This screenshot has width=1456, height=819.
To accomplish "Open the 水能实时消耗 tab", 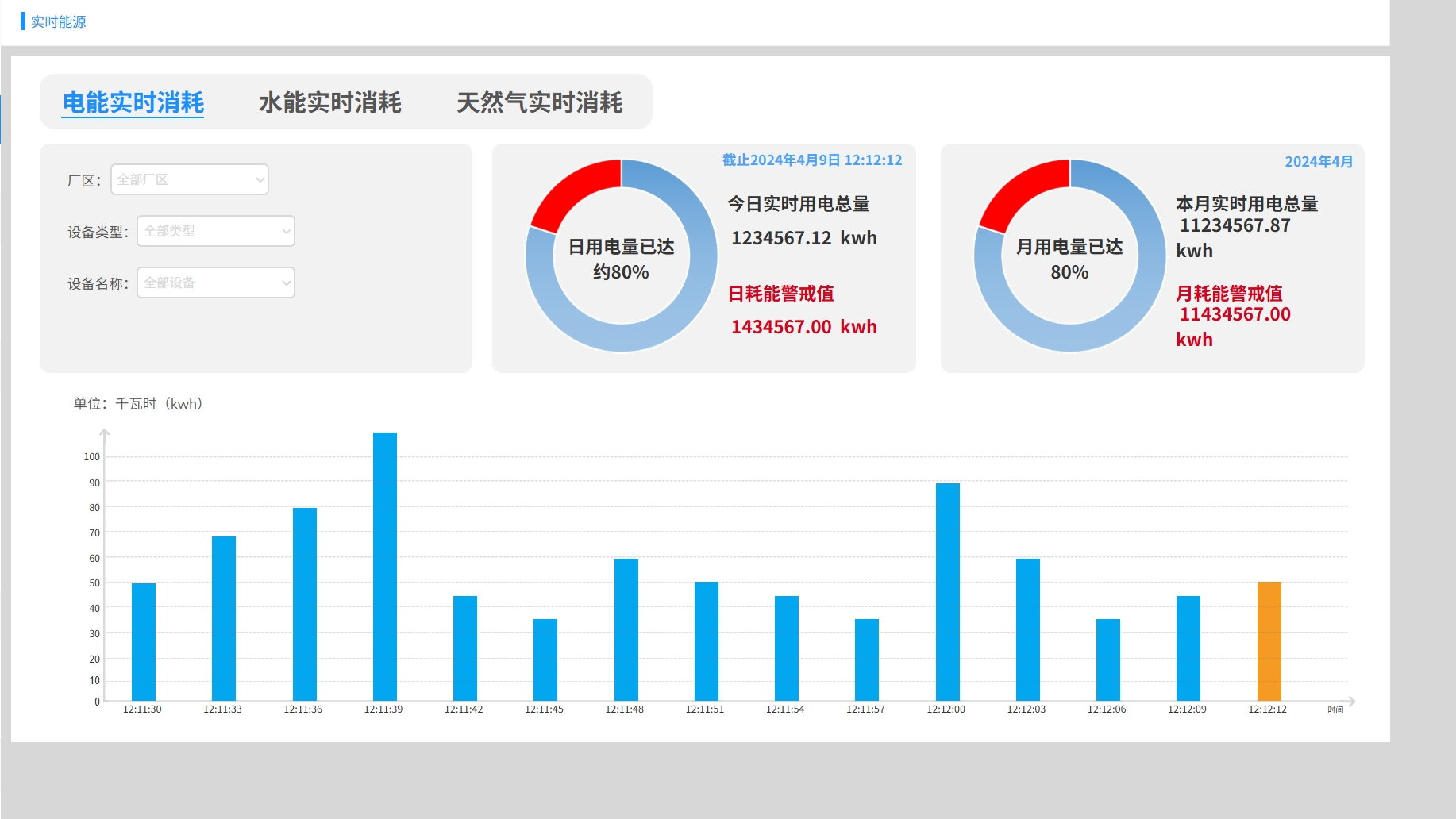I will click(x=330, y=103).
